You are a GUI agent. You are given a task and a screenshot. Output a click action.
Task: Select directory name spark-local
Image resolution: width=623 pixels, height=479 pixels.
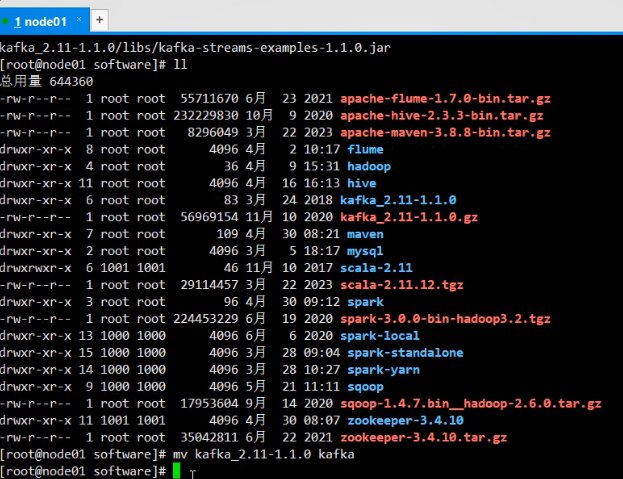tap(379, 336)
